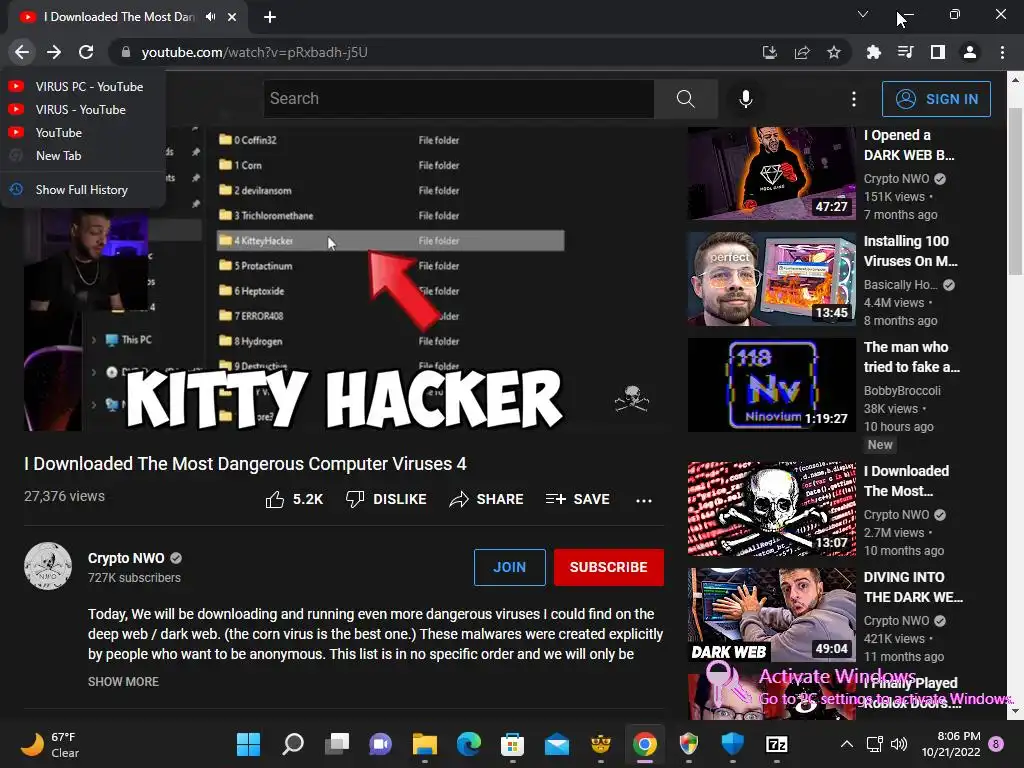Expand description with SHOW MORE
This screenshot has height=768, width=1024.
coord(123,681)
